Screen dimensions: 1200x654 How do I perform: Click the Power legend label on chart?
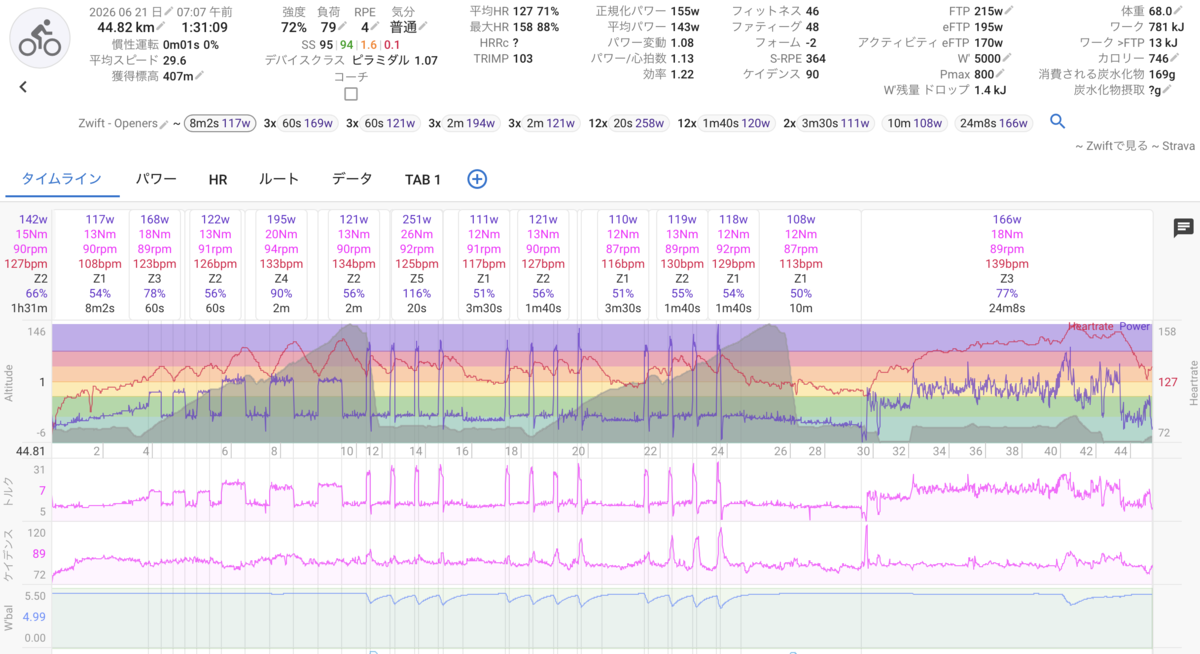[1134, 327]
